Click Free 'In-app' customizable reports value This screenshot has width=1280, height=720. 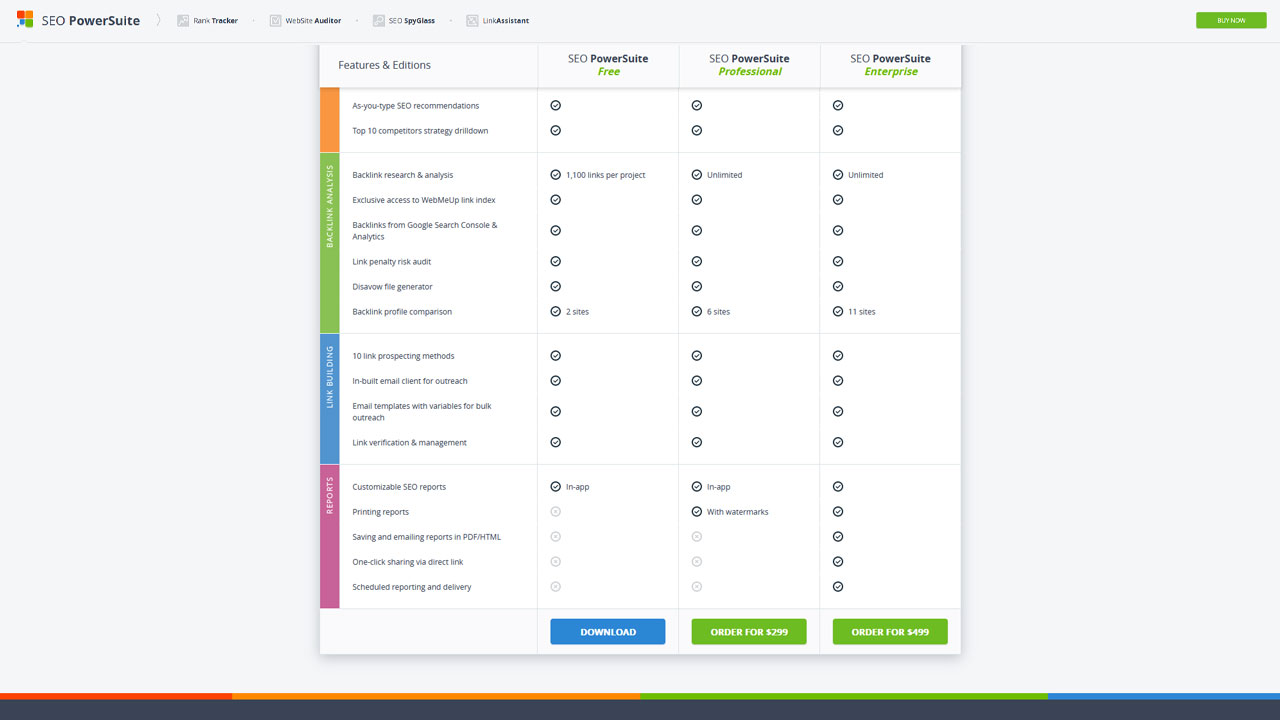pyautogui.click(x=578, y=487)
